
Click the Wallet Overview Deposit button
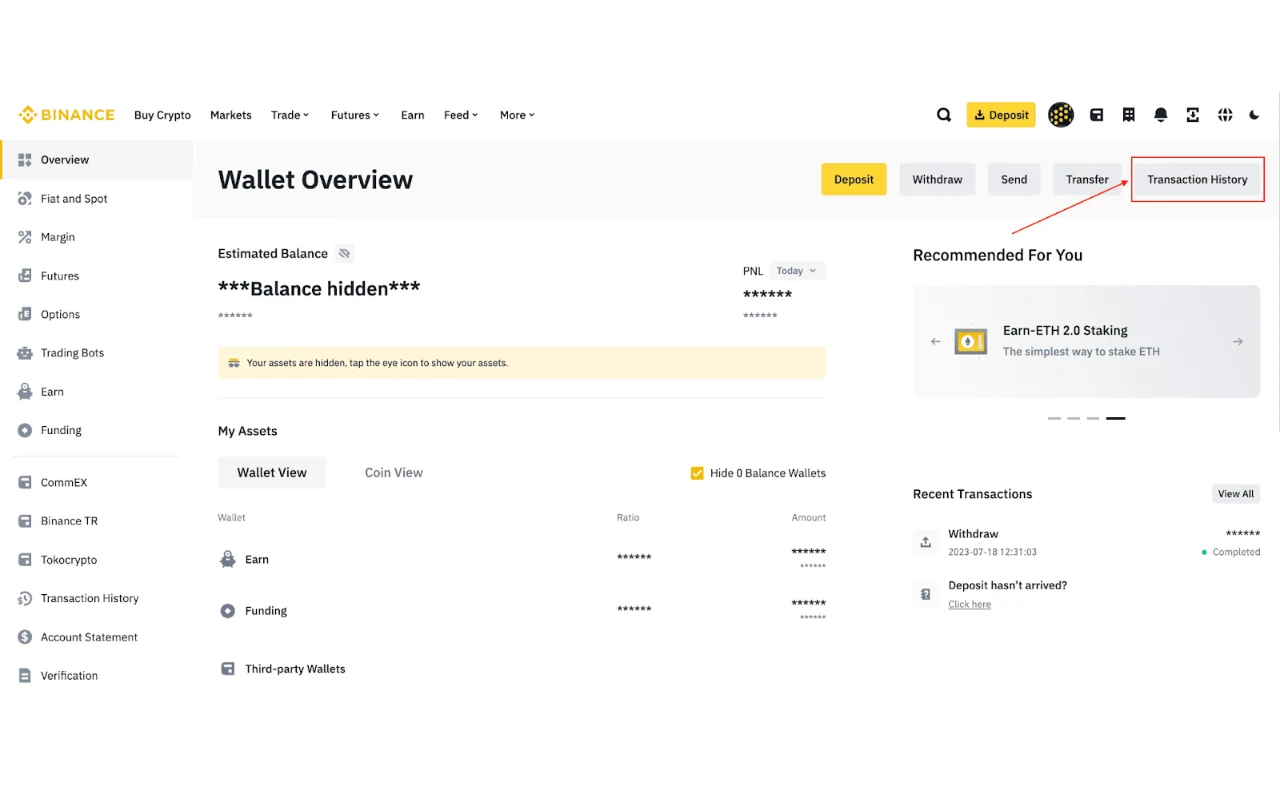[854, 180]
